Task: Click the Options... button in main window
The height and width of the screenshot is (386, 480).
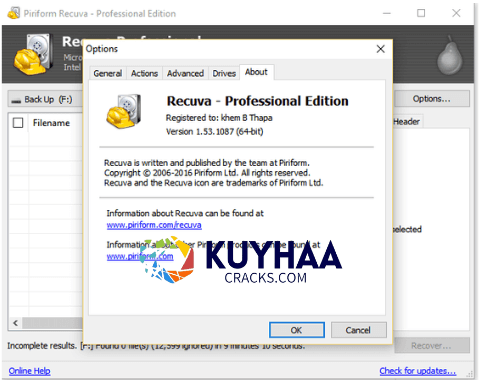Action: point(432,99)
